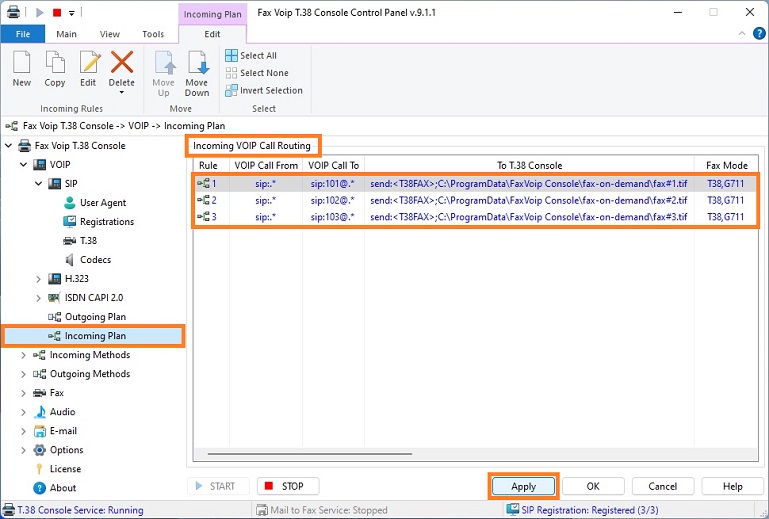Click the Cancel button
769x519 pixels.
tap(663, 486)
